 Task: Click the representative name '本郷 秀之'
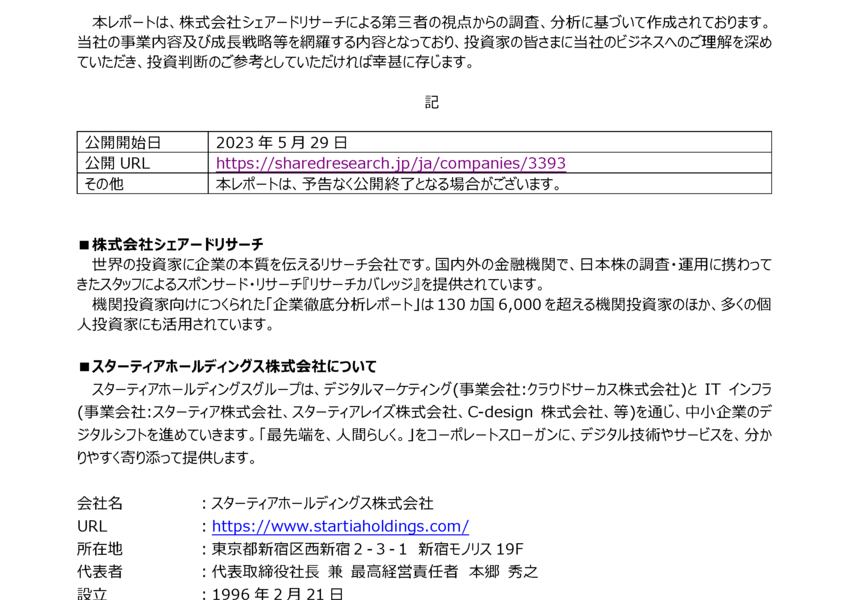point(504,572)
